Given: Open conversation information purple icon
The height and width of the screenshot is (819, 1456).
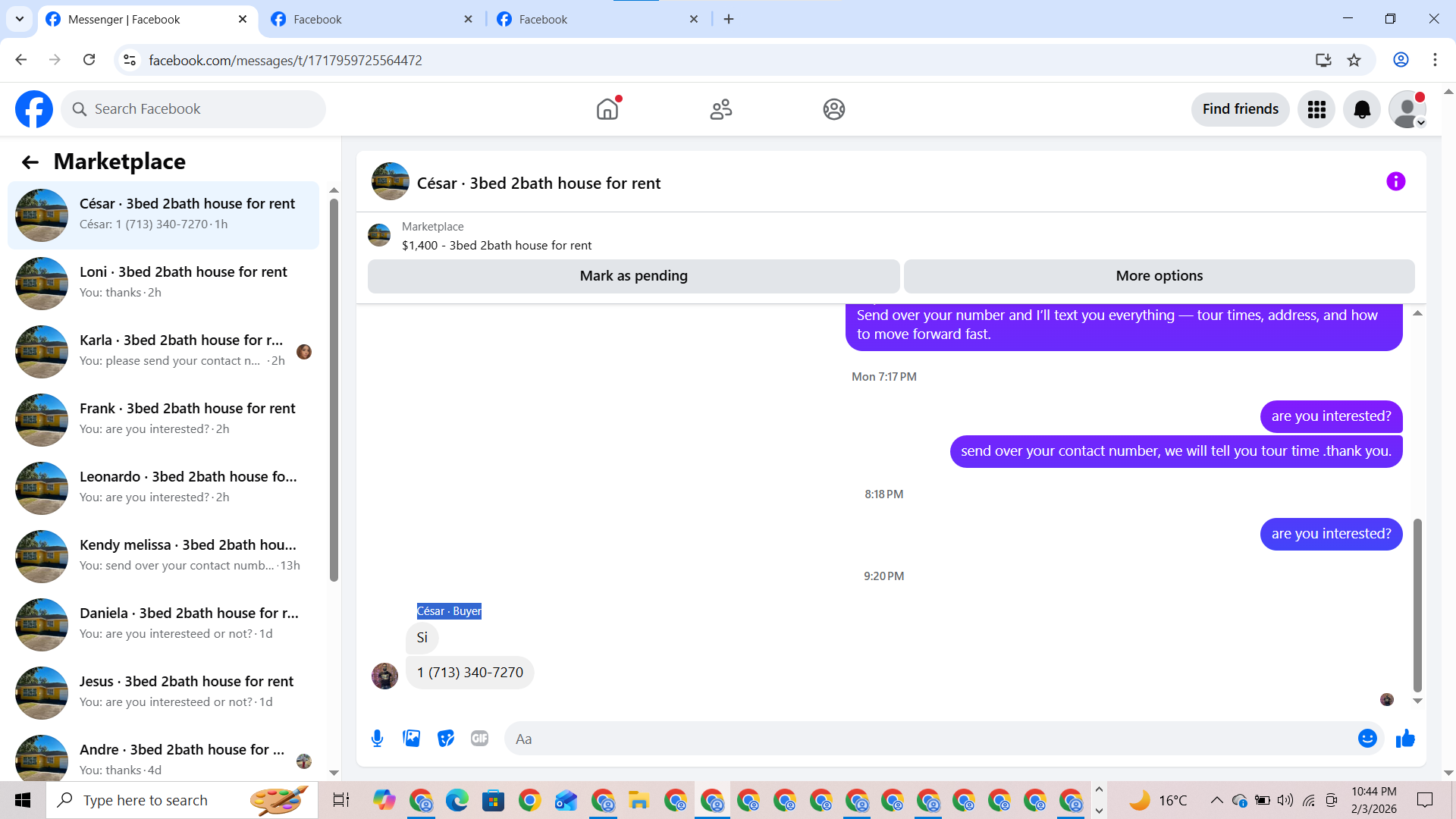Looking at the screenshot, I should tap(1395, 181).
